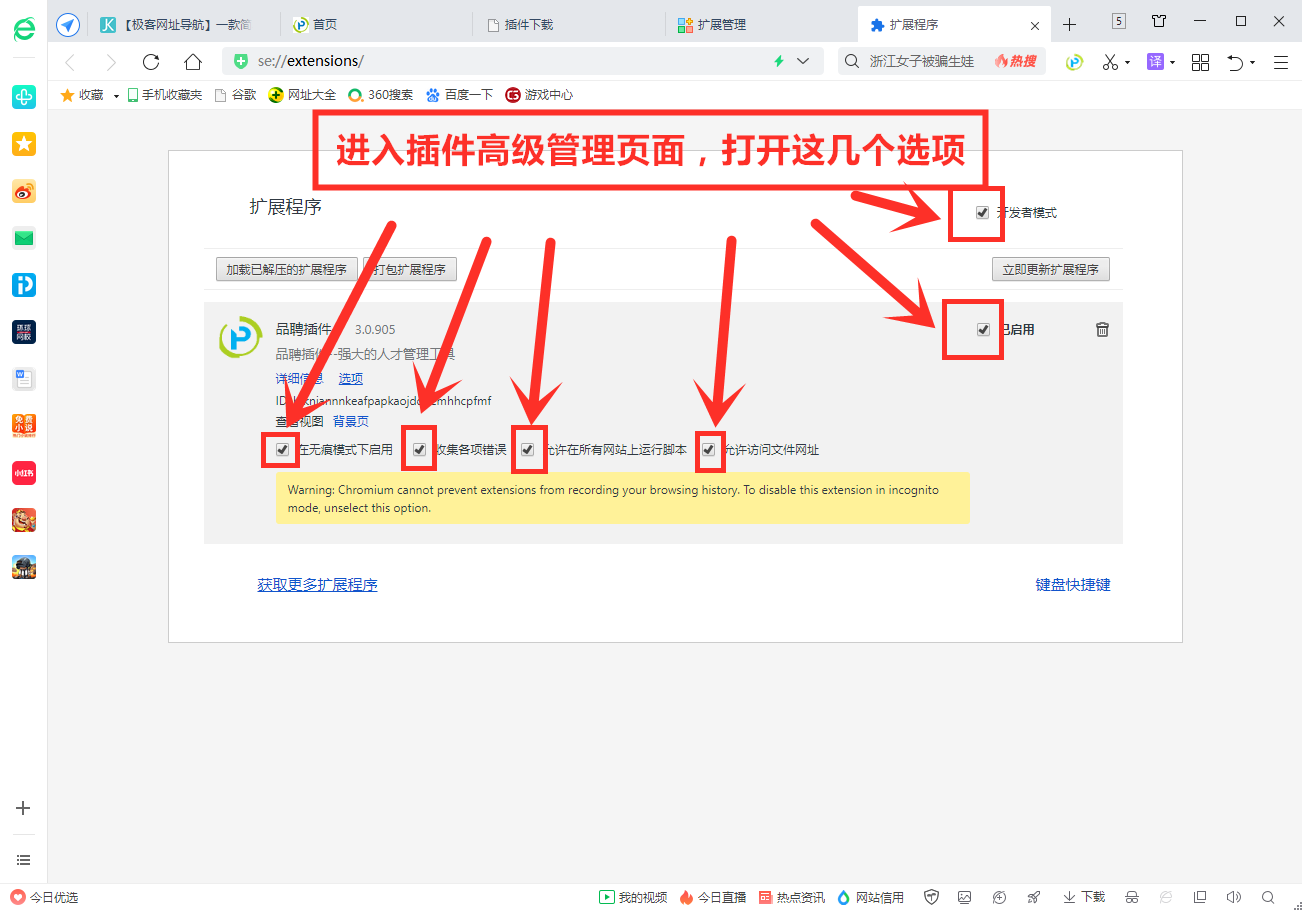
Task: Switch to the 插件下载 tab
Action: (x=546, y=23)
